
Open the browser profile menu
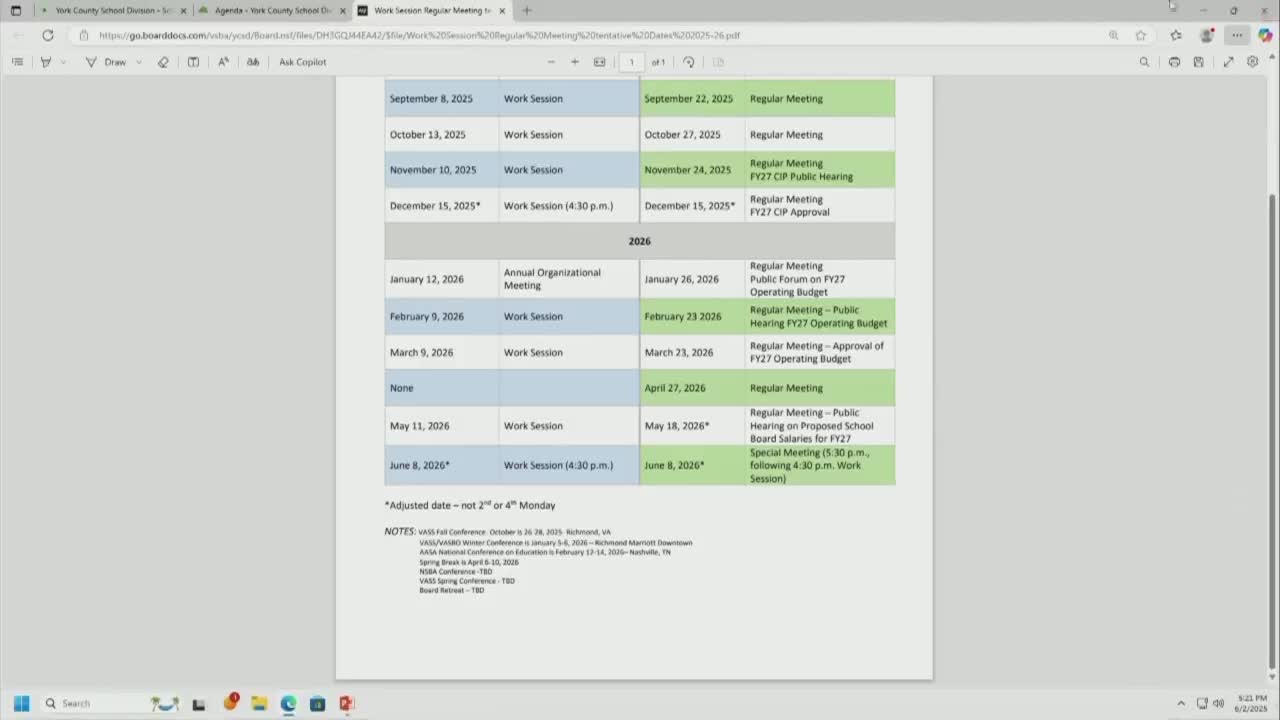pyautogui.click(x=1207, y=35)
